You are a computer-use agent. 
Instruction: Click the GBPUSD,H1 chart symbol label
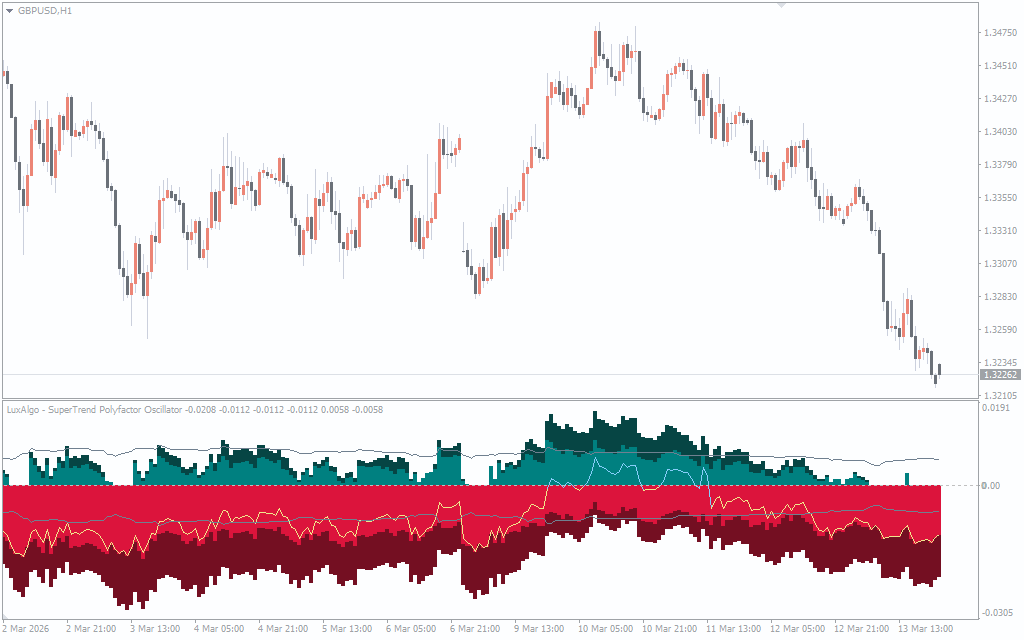[x=45, y=10]
